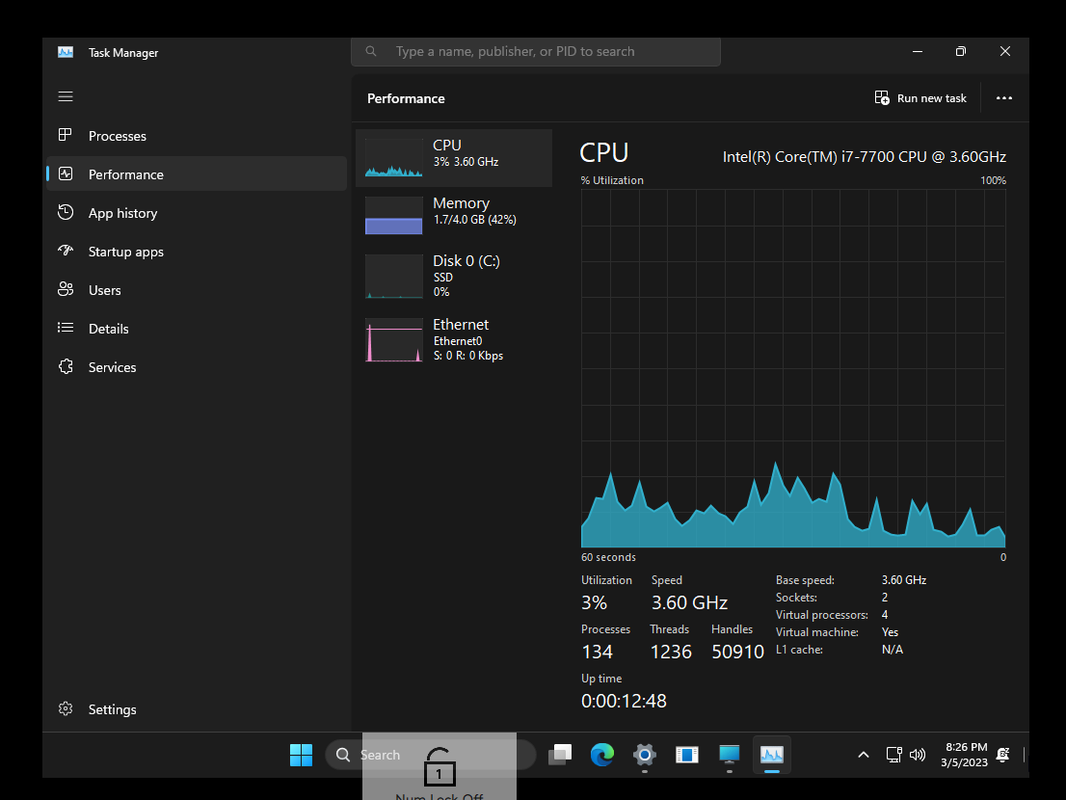Viewport: 1066px width, 800px height.
Task: Switch to the Performance tab
Action: 197,174
